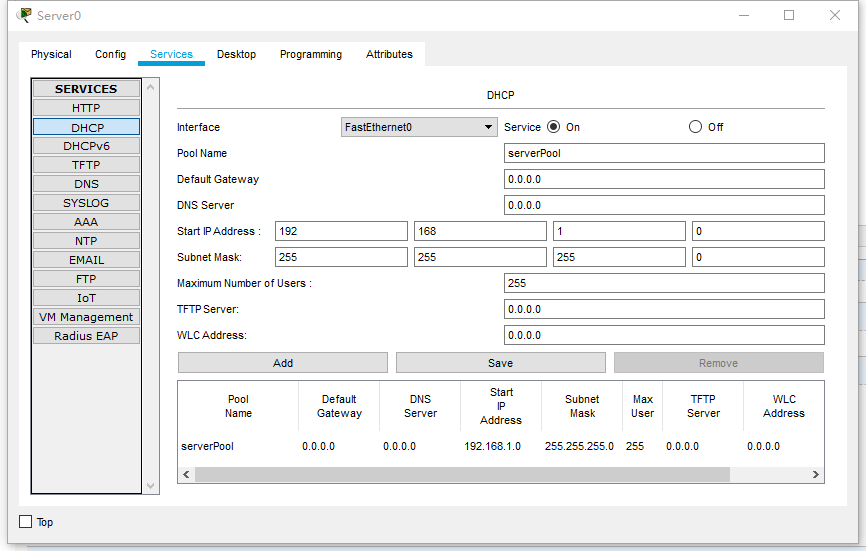Click the Default Gateway input field
Image resolution: width=866 pixels, height=551 pixels.
coord(664,180)
